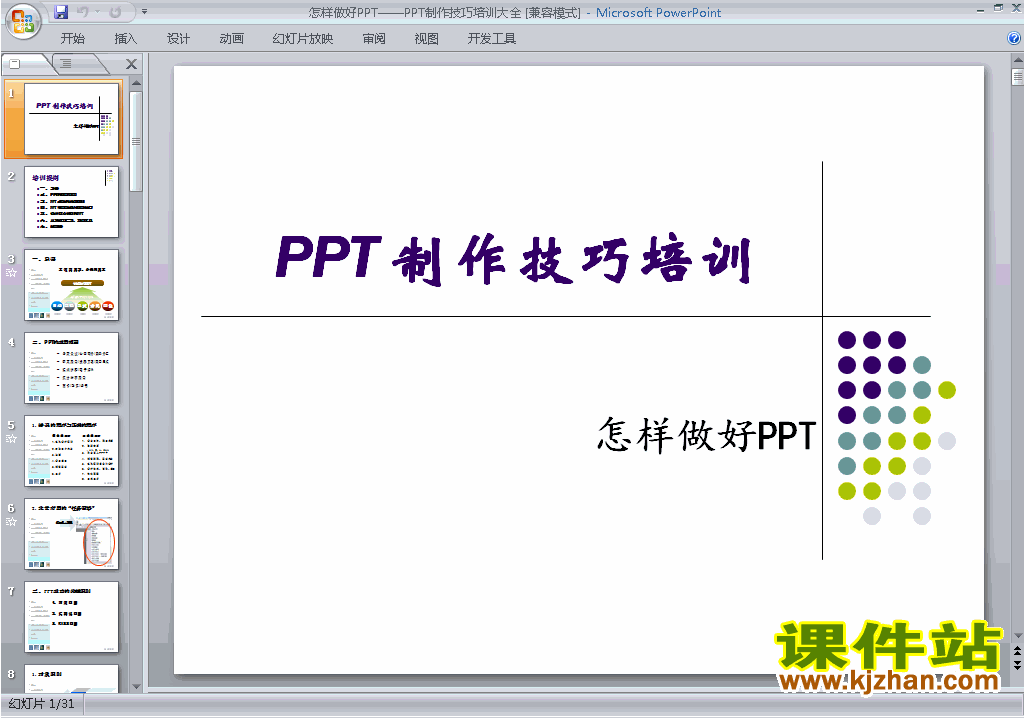
Task: Open PowerPoint help icon
Action: [x=1014, y=39]
